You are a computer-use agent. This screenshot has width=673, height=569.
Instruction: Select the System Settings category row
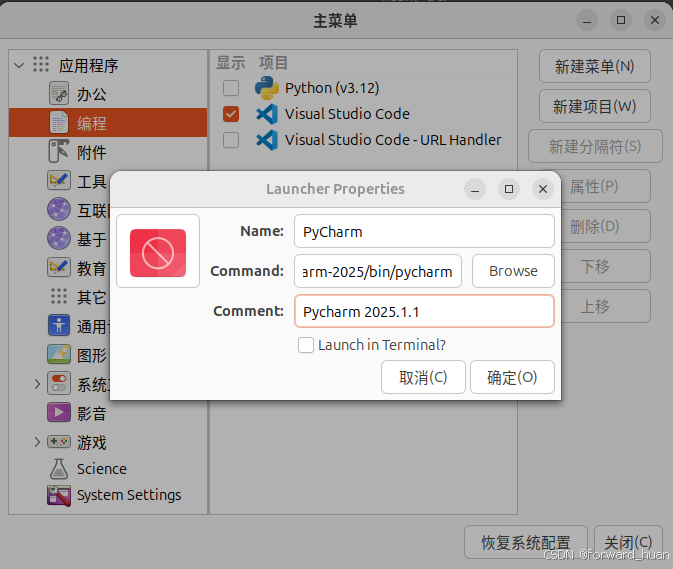pyautogui.click(x=108, y=495)
